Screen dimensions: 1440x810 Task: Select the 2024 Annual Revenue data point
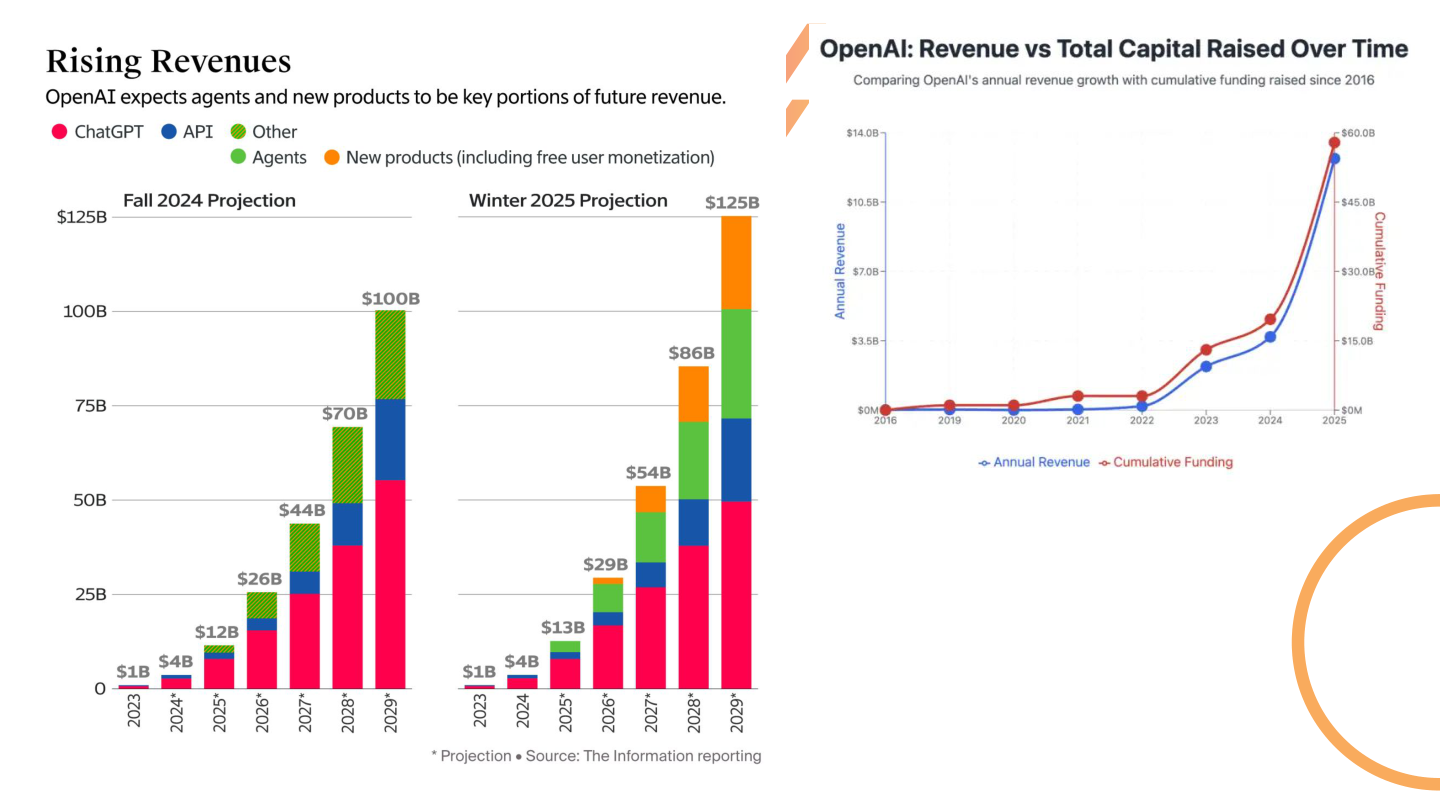pos(1270,337)
